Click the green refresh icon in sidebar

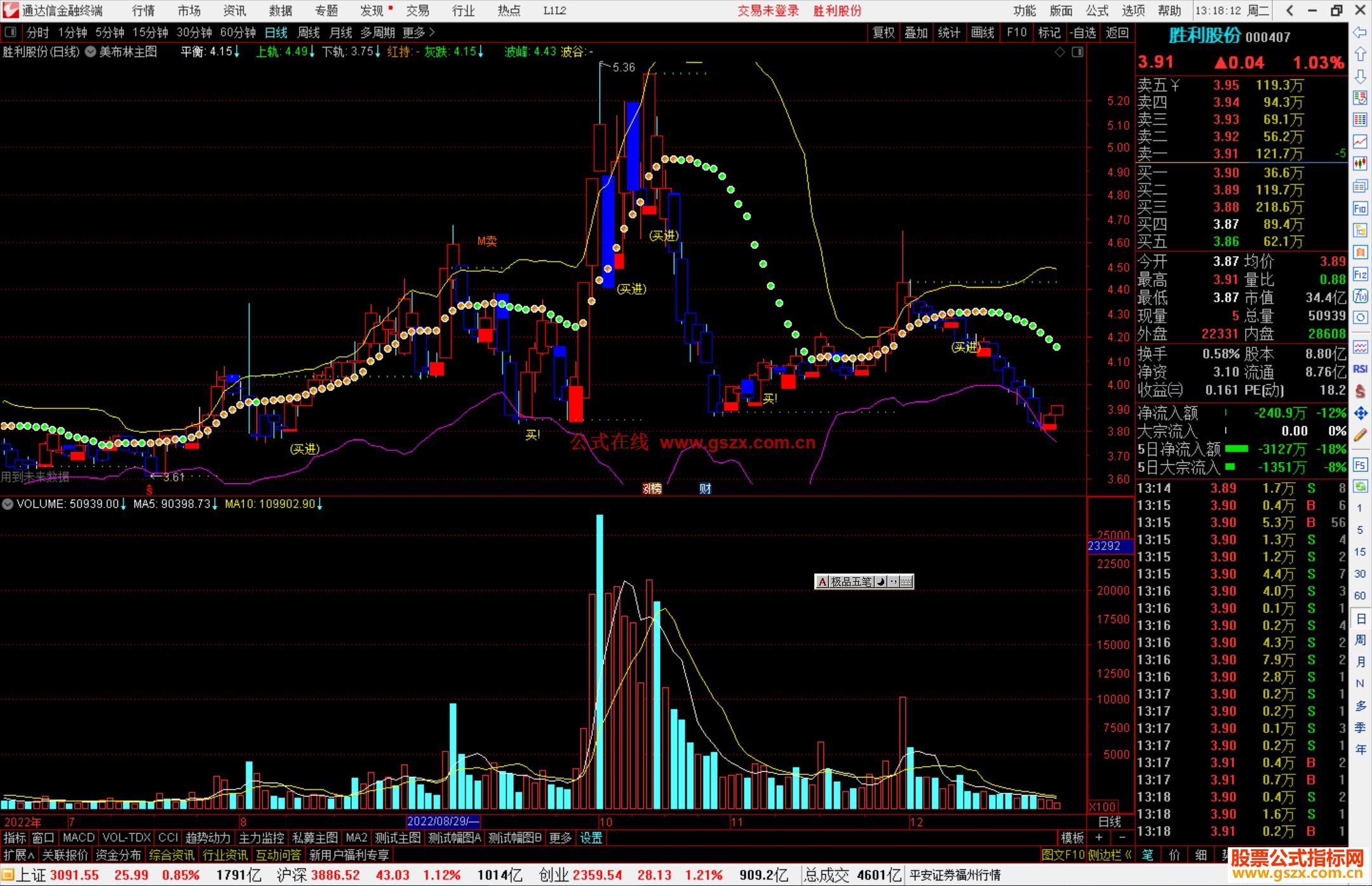pos(1360,487)
